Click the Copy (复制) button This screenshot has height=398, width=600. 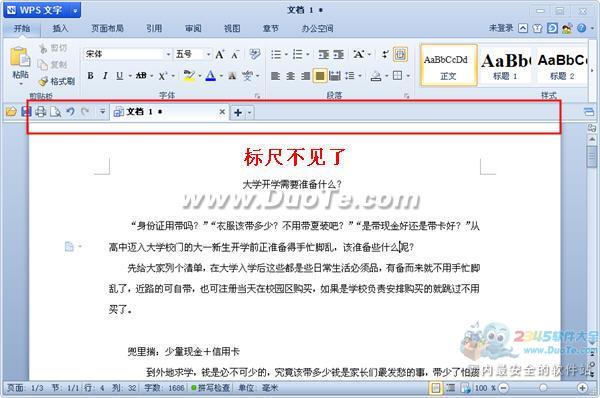pyautogui.click(x=53, y=65)
